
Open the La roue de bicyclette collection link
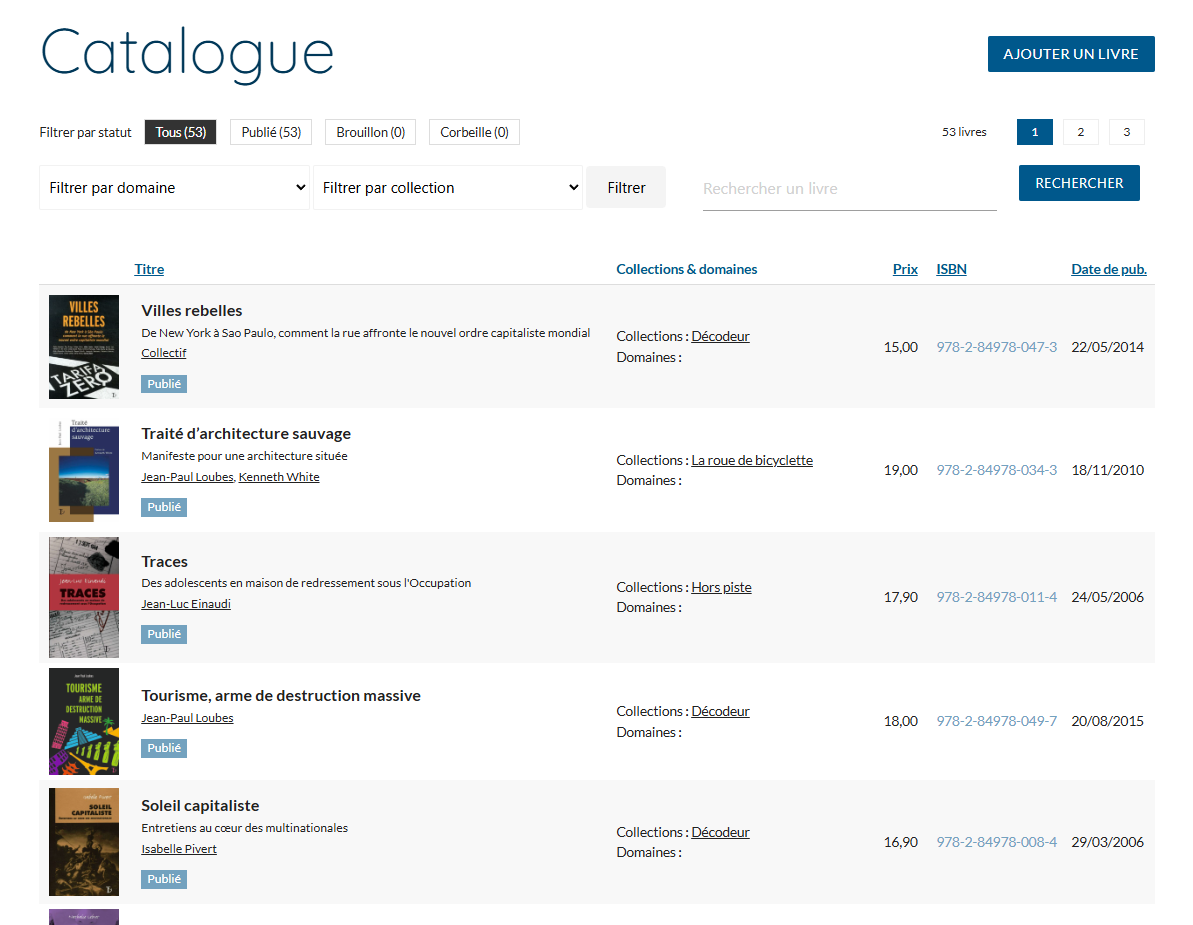(x=752, y=460)
